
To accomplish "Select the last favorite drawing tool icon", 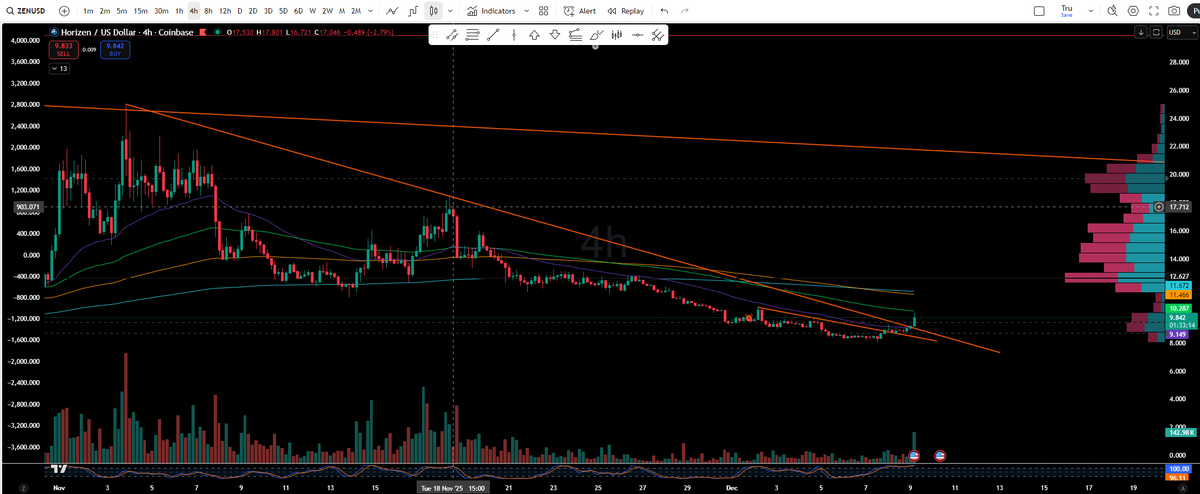I will pyautogui.click(x=657, y=35).
